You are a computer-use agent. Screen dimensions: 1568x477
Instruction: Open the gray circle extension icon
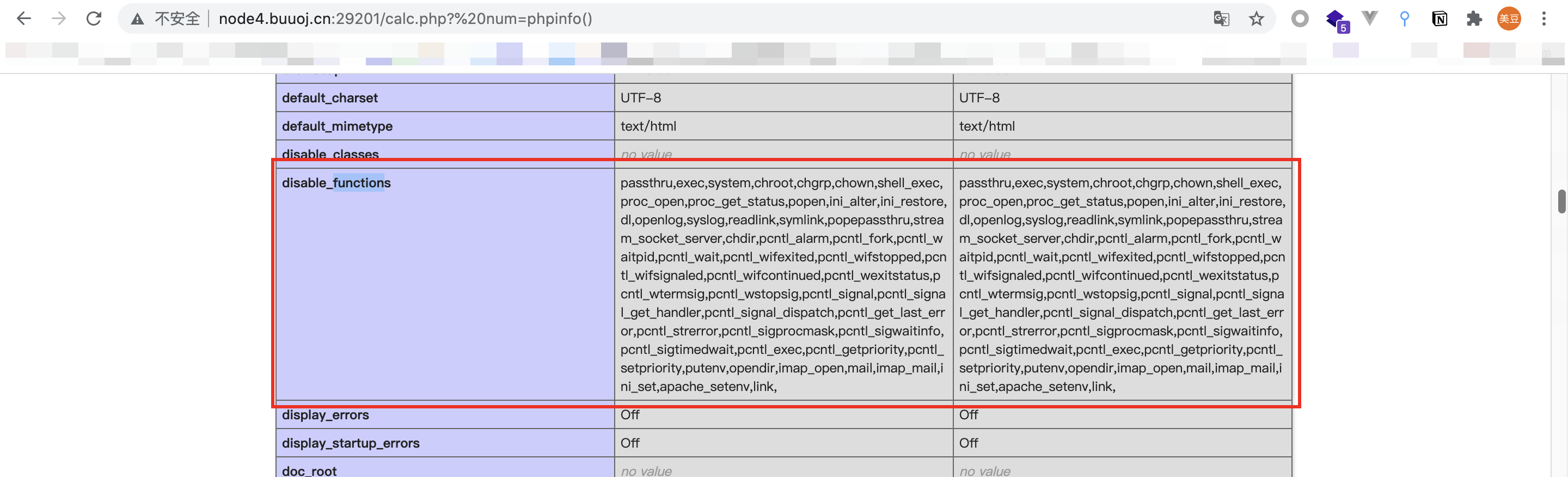point(1300,19)
